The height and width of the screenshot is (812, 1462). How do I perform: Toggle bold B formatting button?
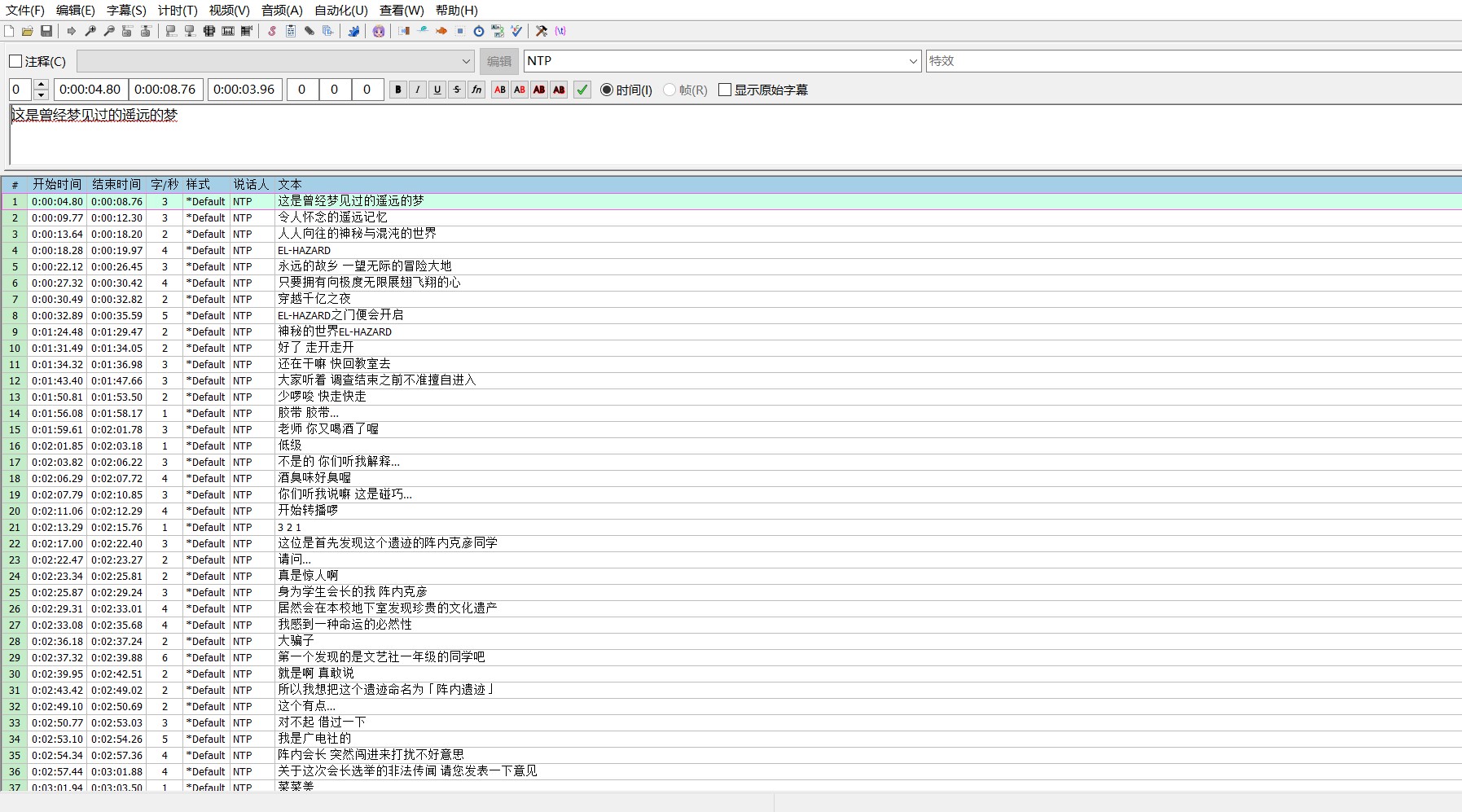tap(398, 90)
